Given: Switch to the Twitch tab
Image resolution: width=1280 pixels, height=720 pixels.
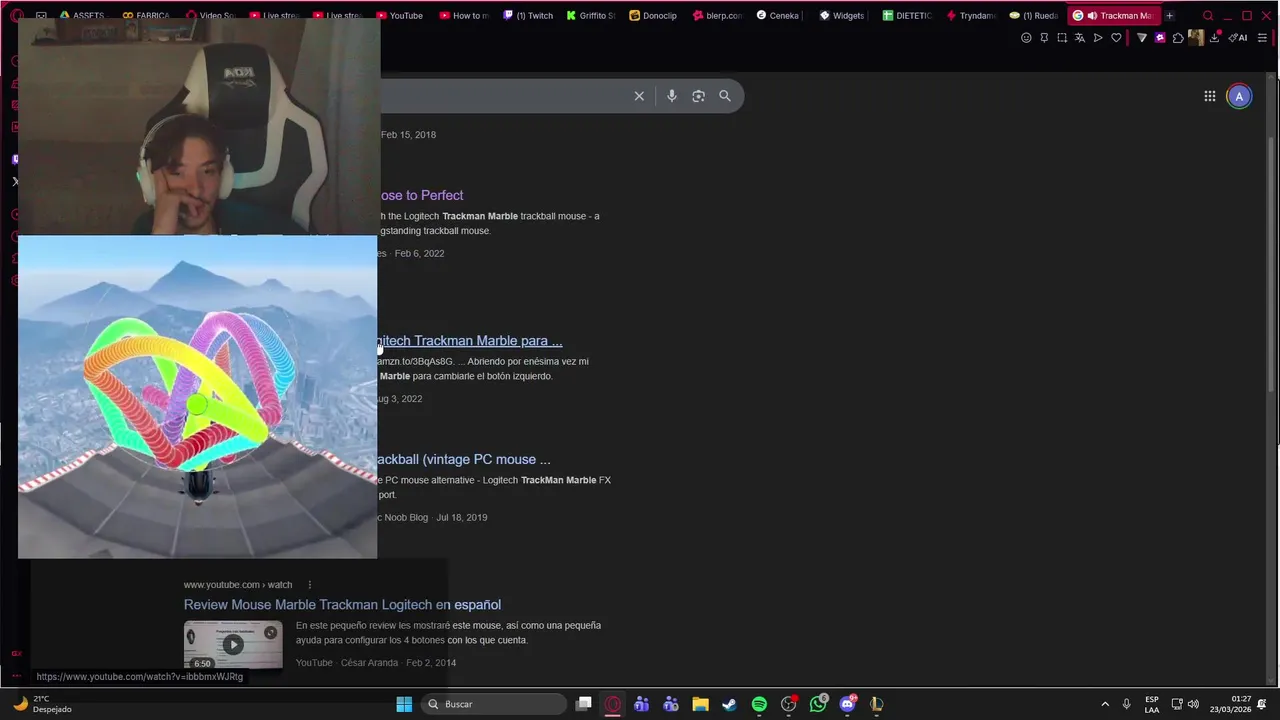Looking at the screenshot, I should [528, 16].
